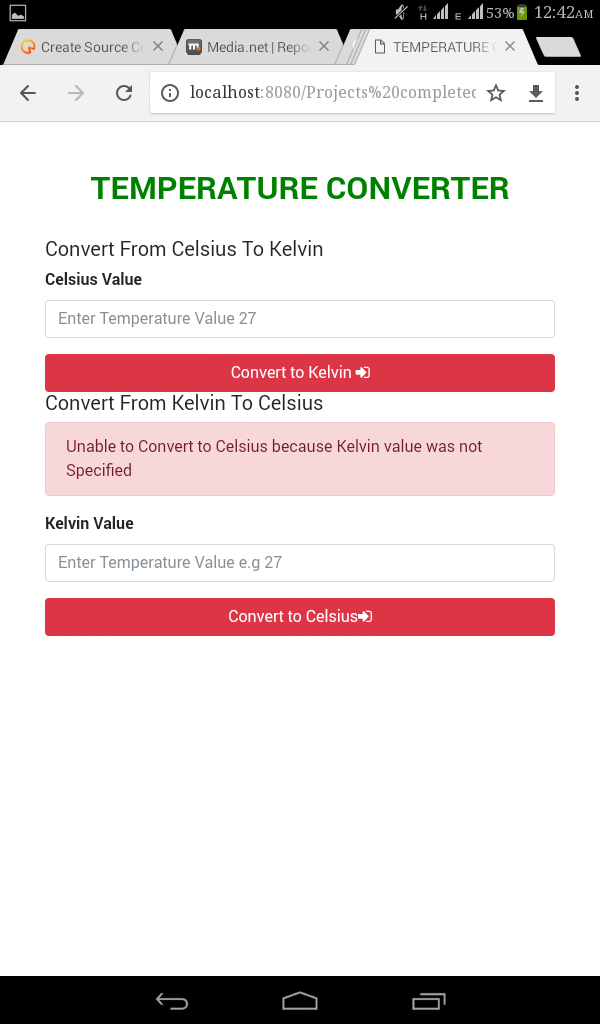This screenshot has width=600, height=1024.
Task: Focus the Kelvin Value input field
Action: point(300,562)
